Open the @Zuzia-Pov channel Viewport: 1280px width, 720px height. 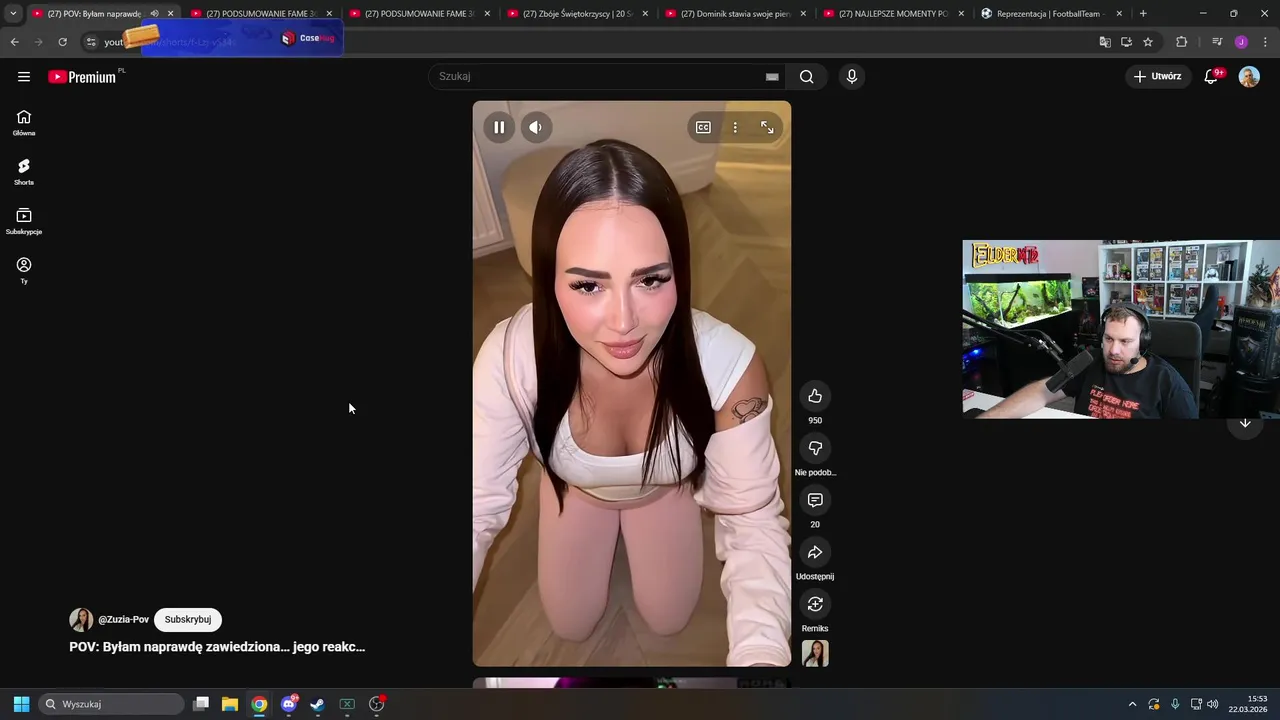pos(123,620)
